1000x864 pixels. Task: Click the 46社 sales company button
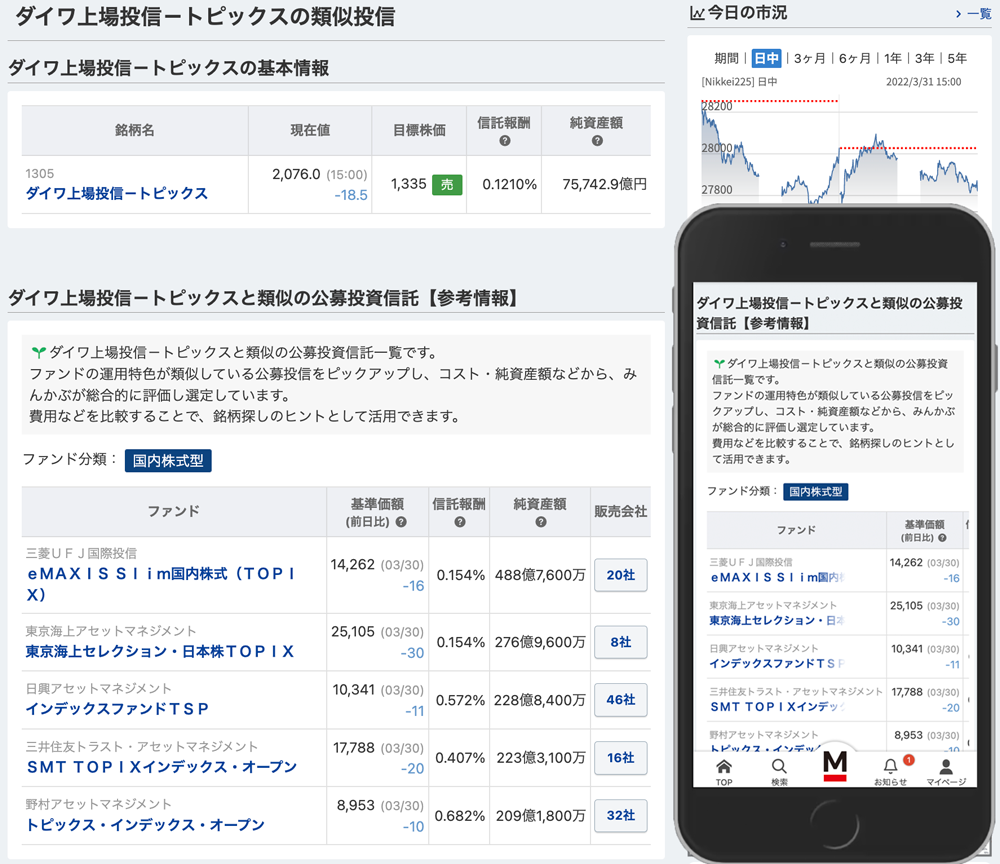(x=621, y=700)
